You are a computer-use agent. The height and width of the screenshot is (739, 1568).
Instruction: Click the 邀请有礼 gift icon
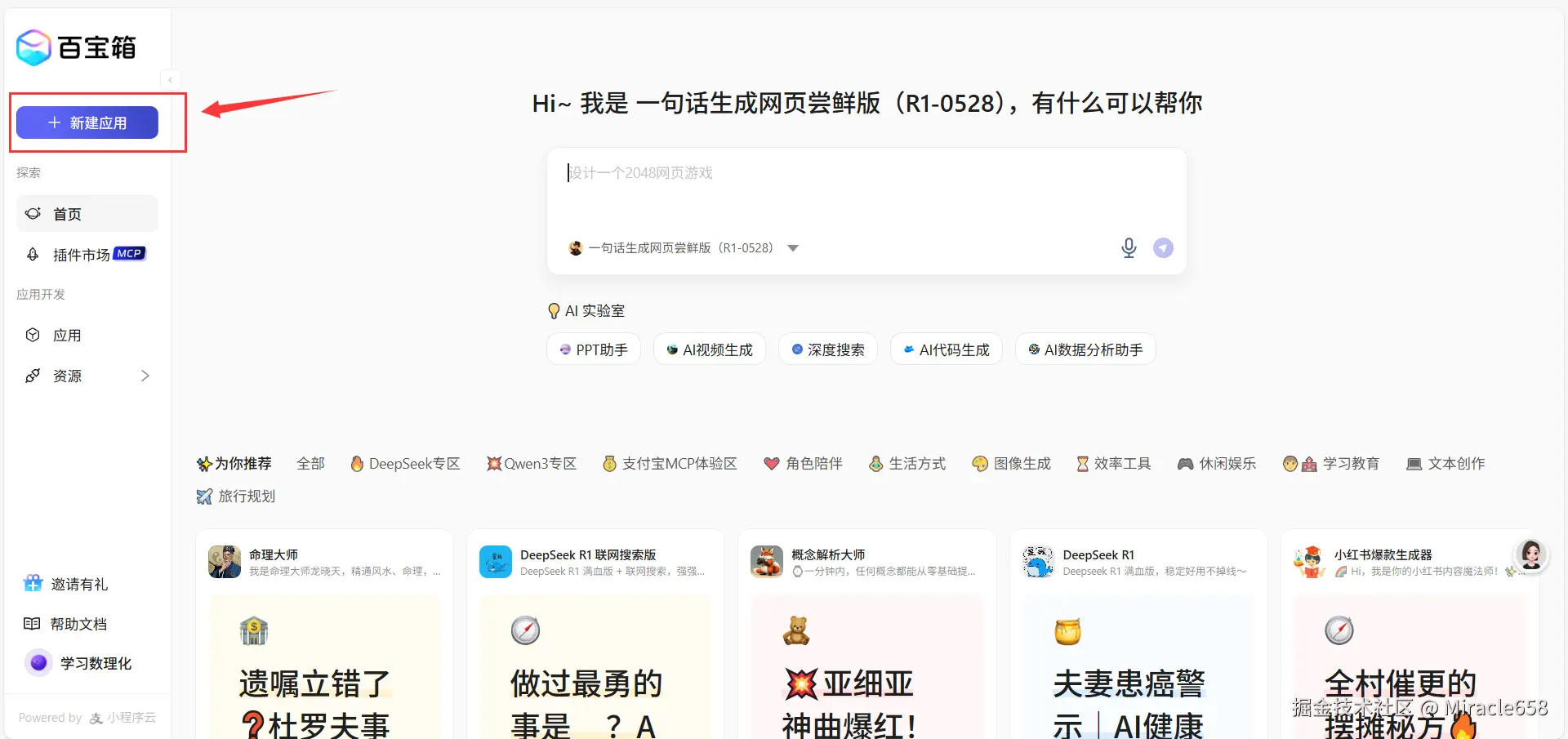pos(33,583)
